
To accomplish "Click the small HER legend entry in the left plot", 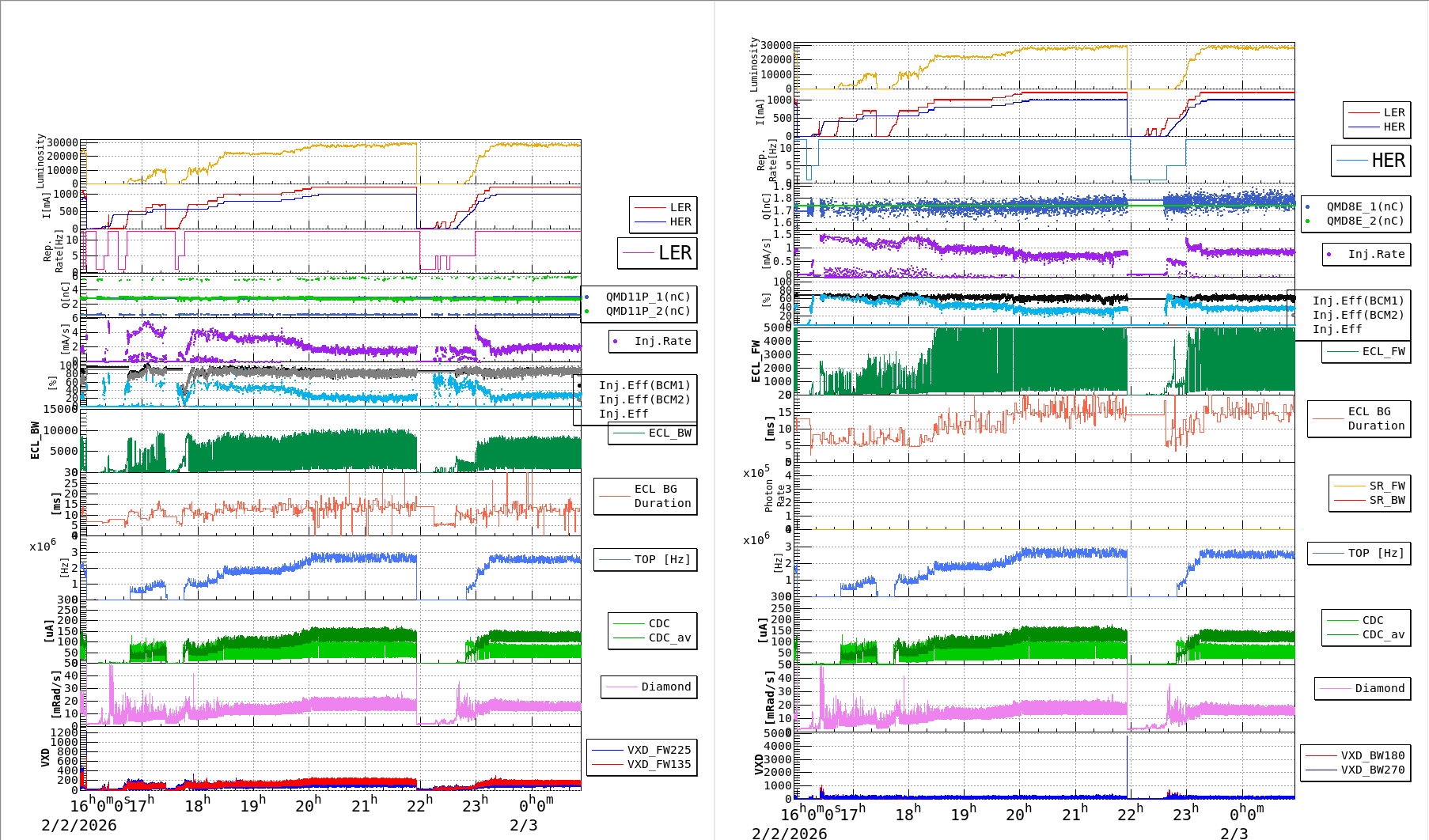I will pyautogui.click(x=680, y=221).
